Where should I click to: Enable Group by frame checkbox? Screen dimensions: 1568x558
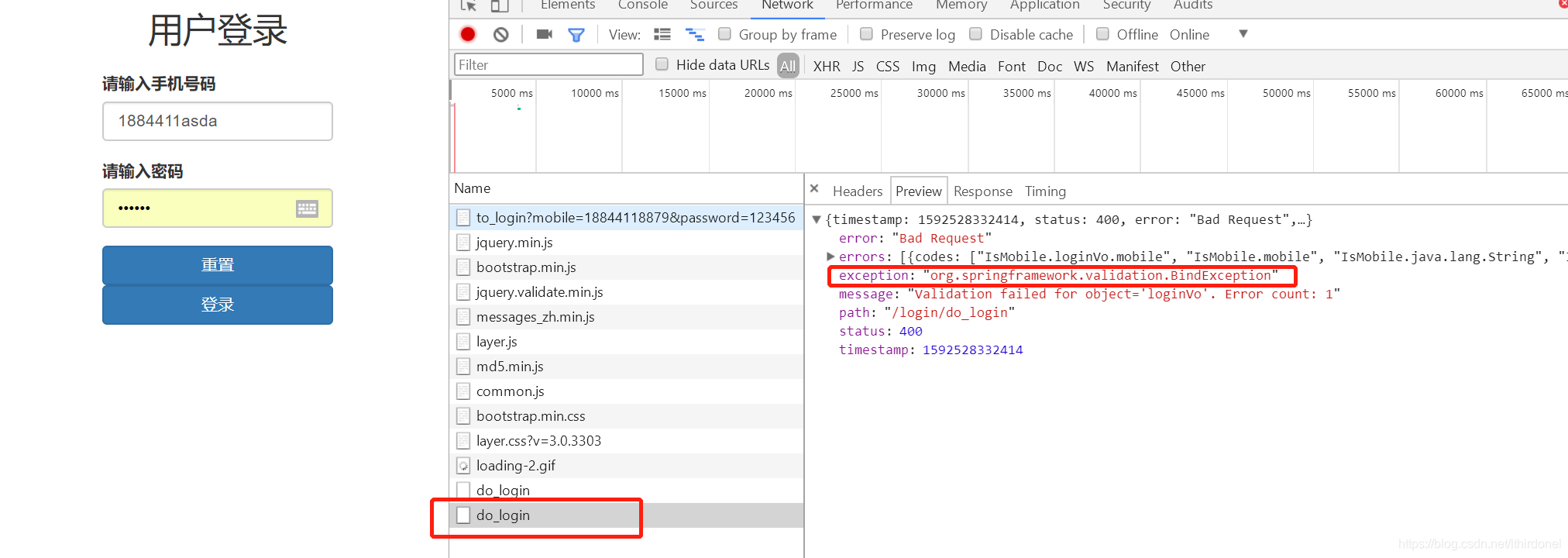coord(724,34)
